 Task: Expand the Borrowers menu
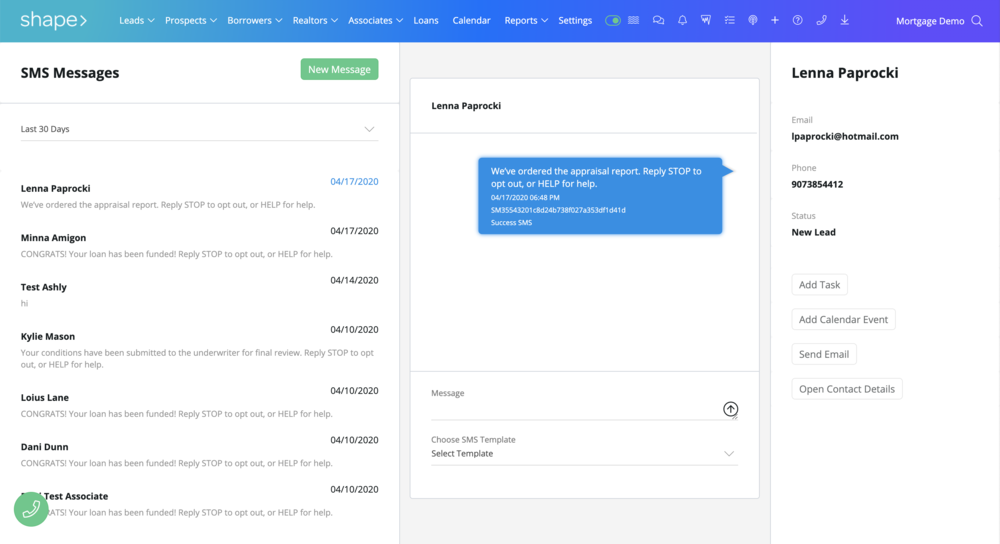pos(254,20)
